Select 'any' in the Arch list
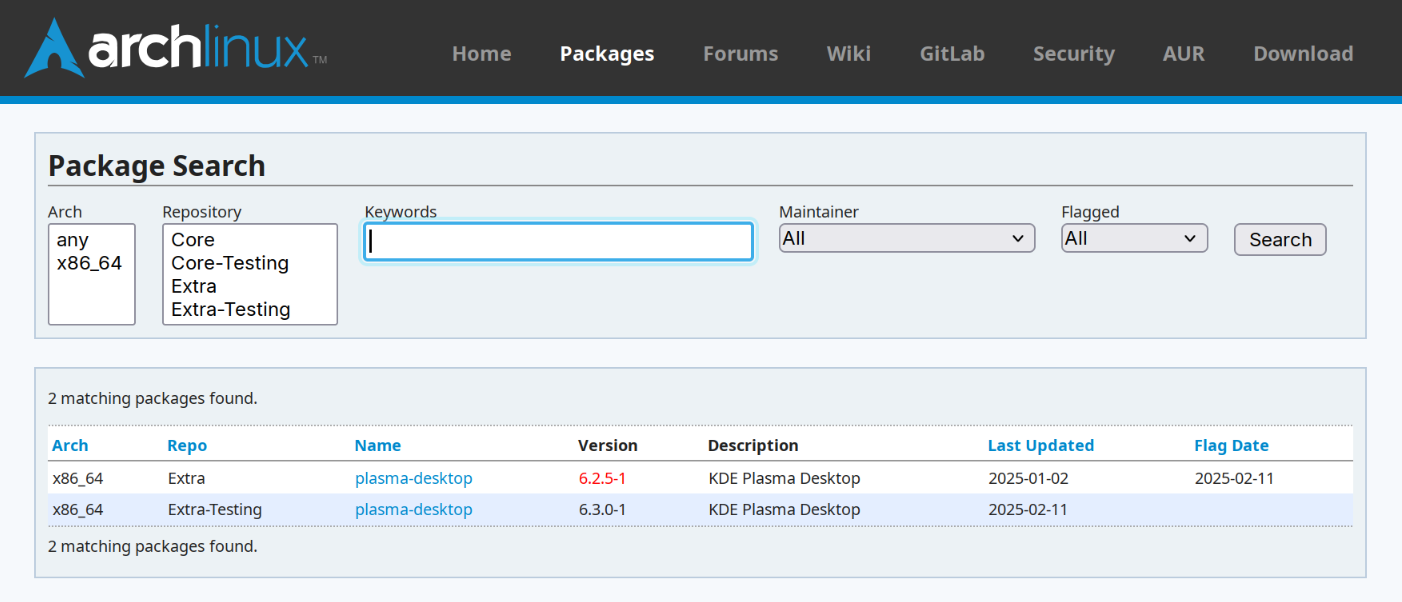 pos(91,240)
